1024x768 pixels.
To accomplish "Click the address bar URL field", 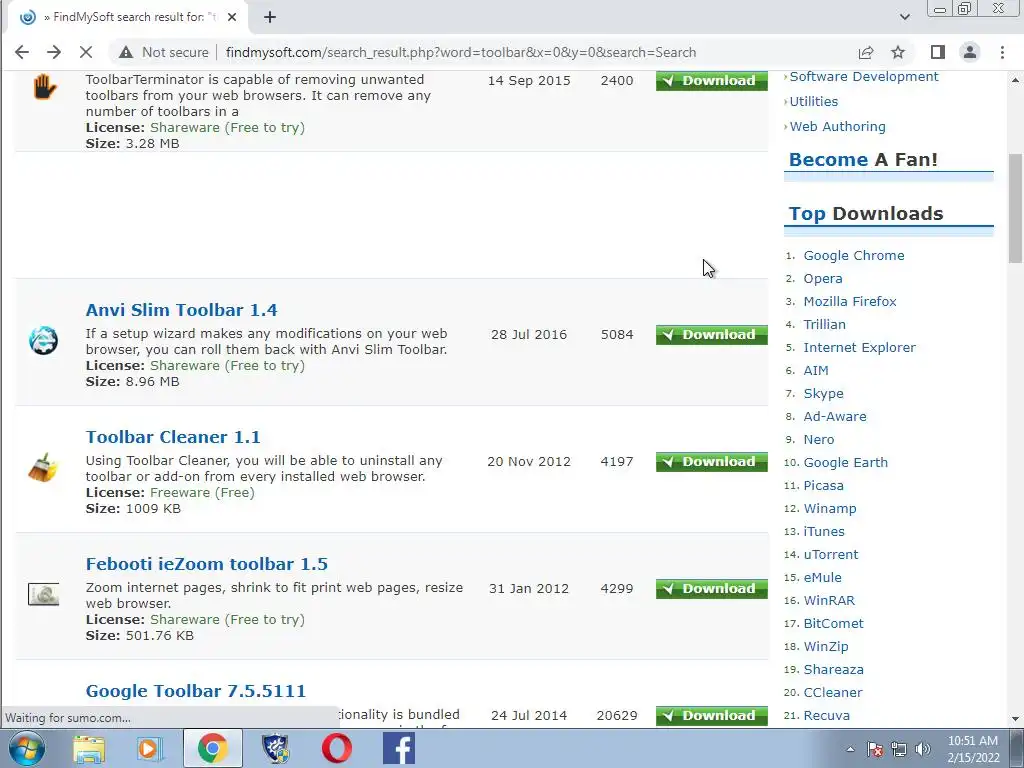I will pyautogui.click(x=460, y=52).
